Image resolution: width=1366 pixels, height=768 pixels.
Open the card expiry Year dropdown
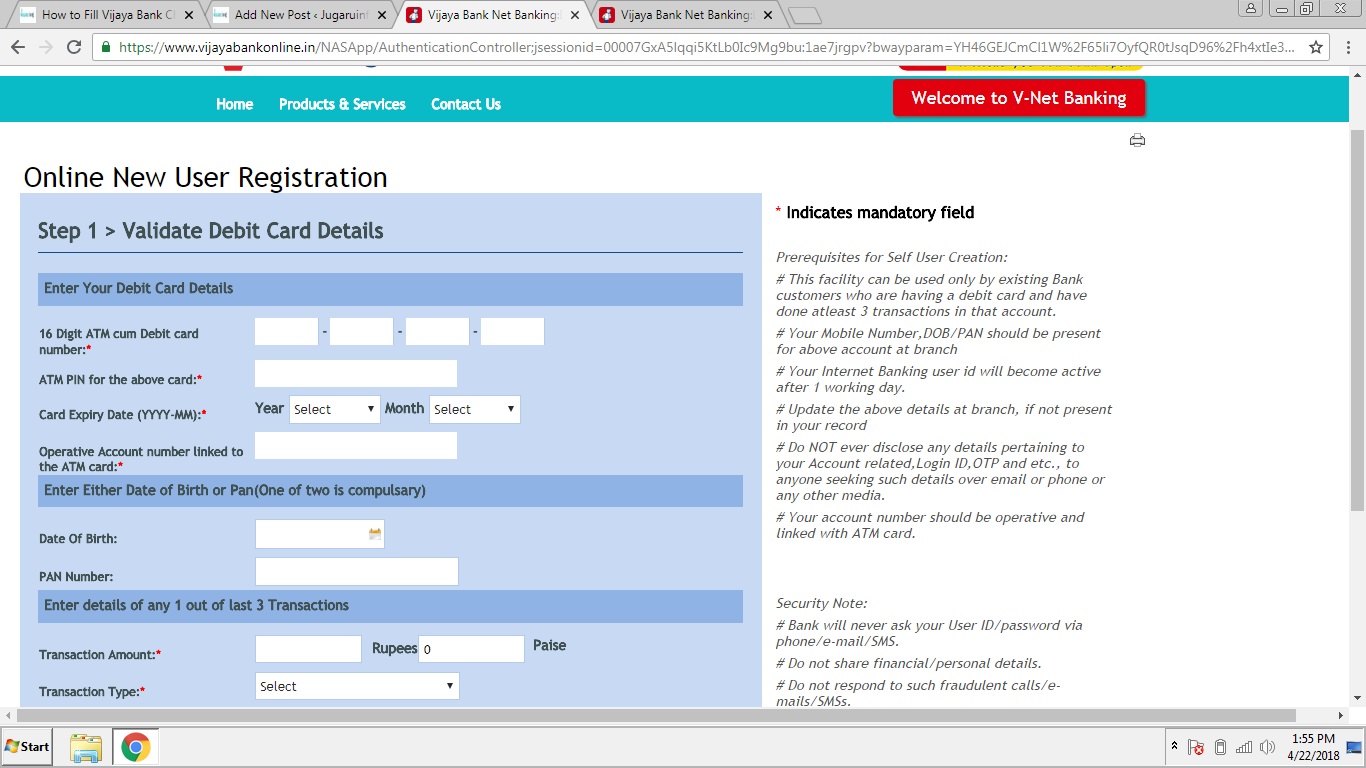pyautogui.click(x=335, y=409)
